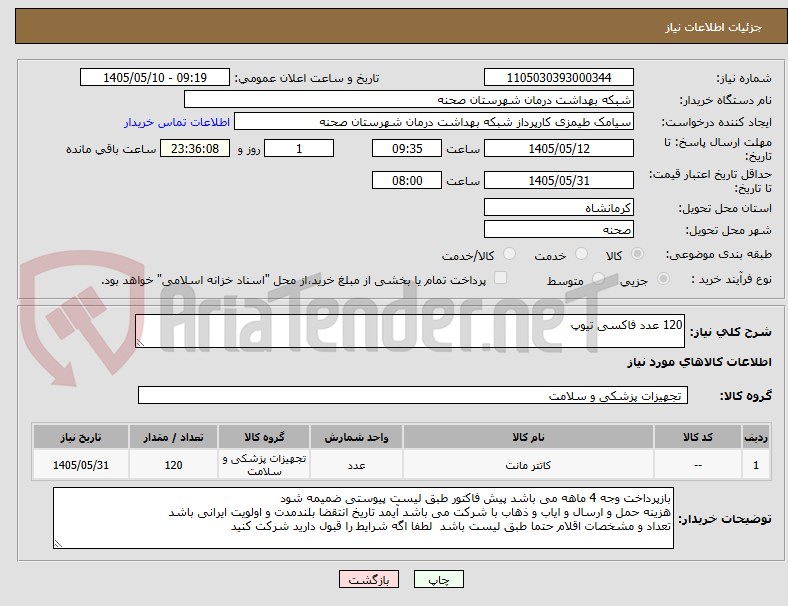Click the request creator name field
This screenshot has height=606, width=788.
tap(434, 122)
